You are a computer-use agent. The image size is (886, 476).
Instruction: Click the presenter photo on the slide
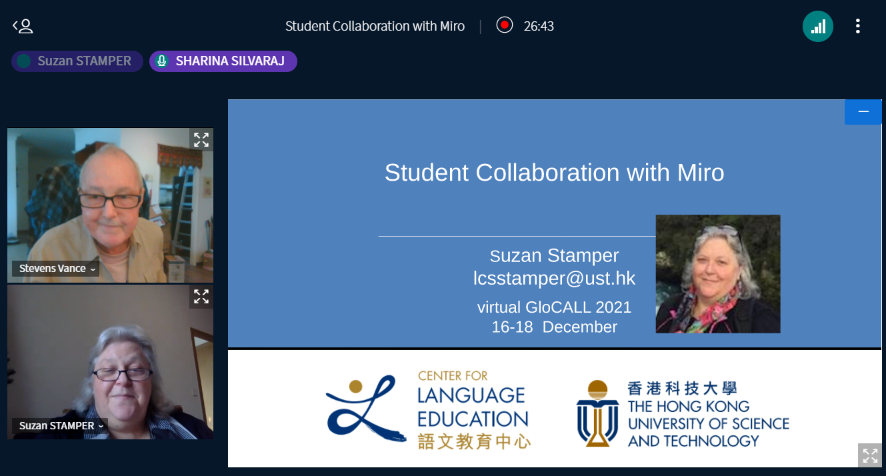(x=718, y=274)
